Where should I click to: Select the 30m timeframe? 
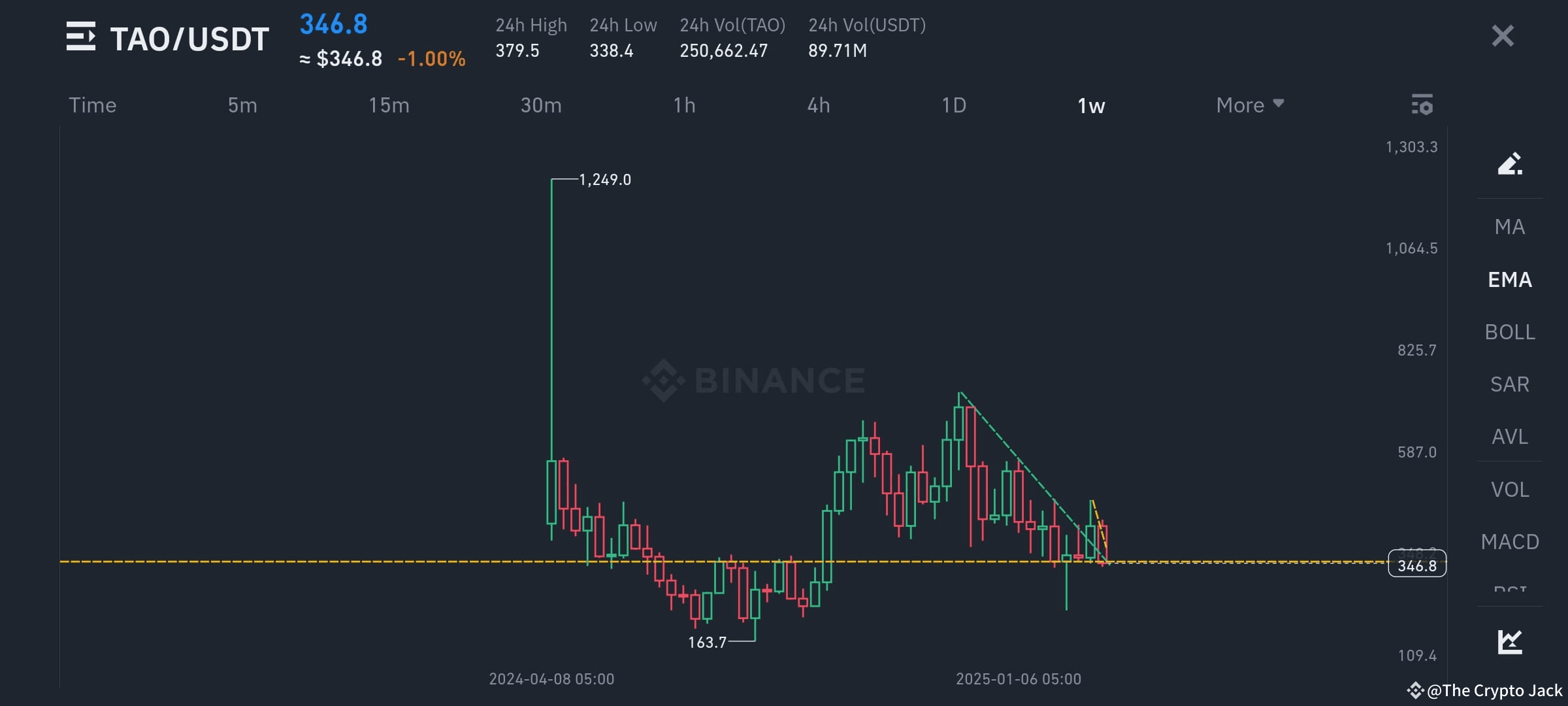pos(540,105)
